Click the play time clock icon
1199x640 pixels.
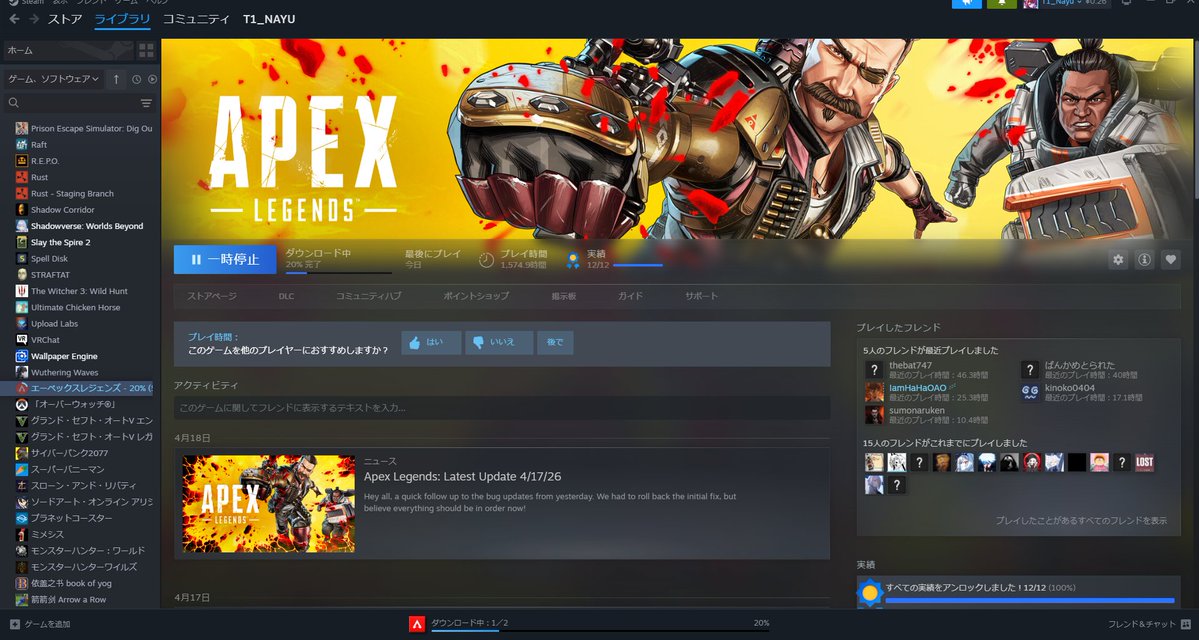coord(486,260)
